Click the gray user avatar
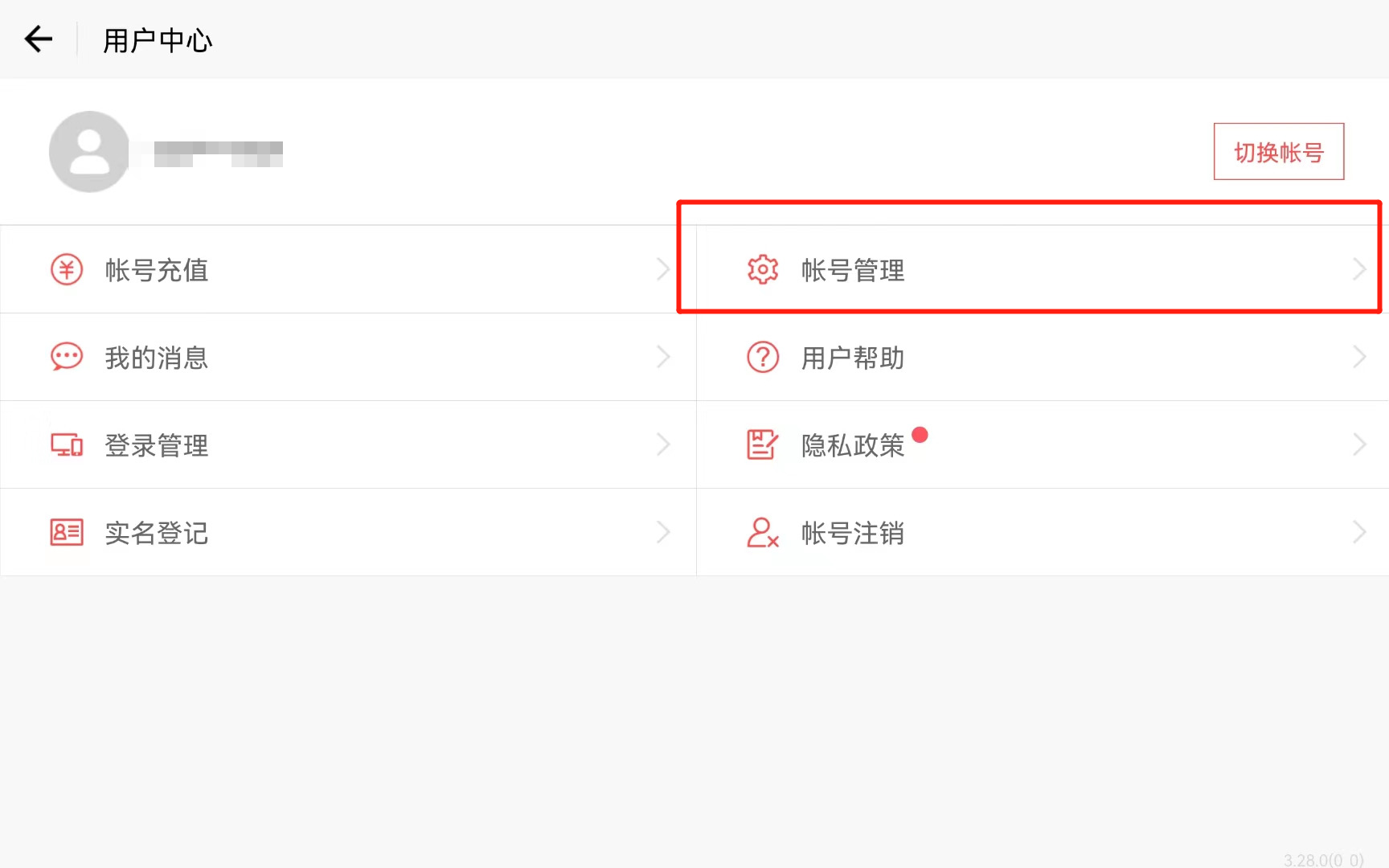 [89, 152]
